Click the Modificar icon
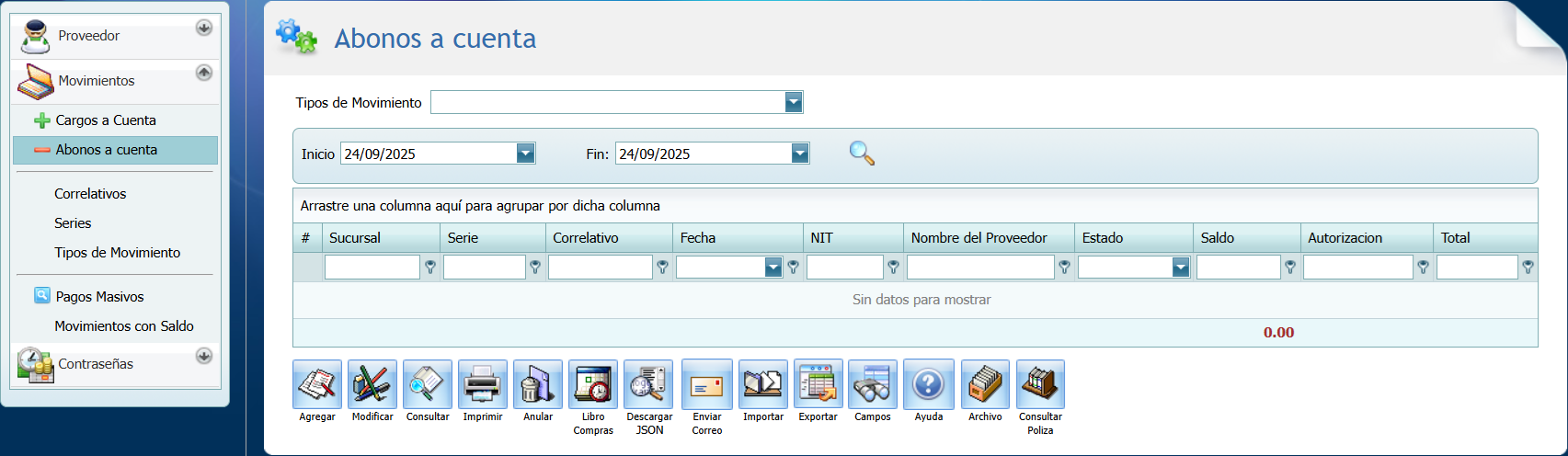Image resolution: width=1568 pixels, height=456 pixels. tap(372, 384)
